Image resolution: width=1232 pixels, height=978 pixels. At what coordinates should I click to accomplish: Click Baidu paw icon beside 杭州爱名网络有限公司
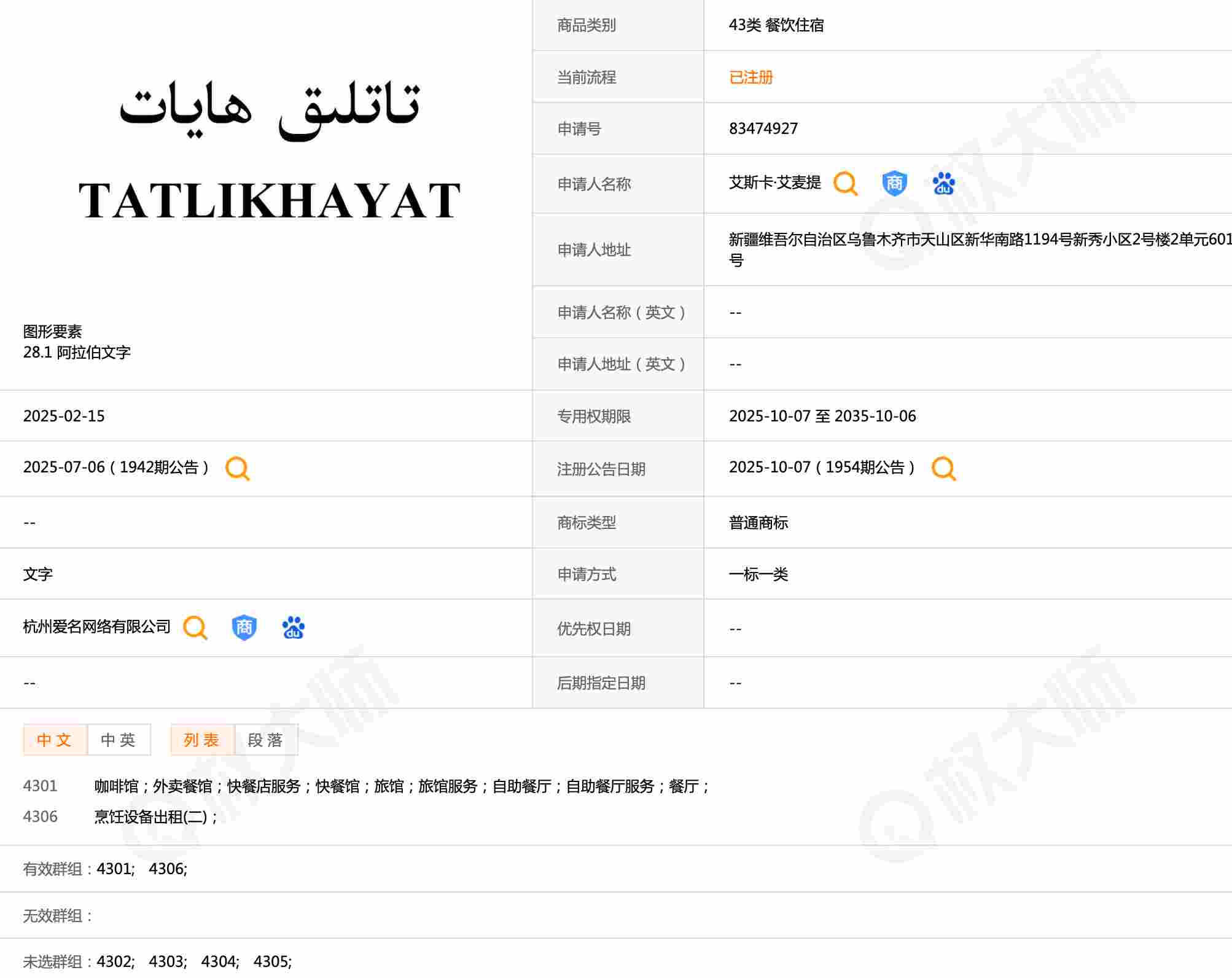pos(293,627)
